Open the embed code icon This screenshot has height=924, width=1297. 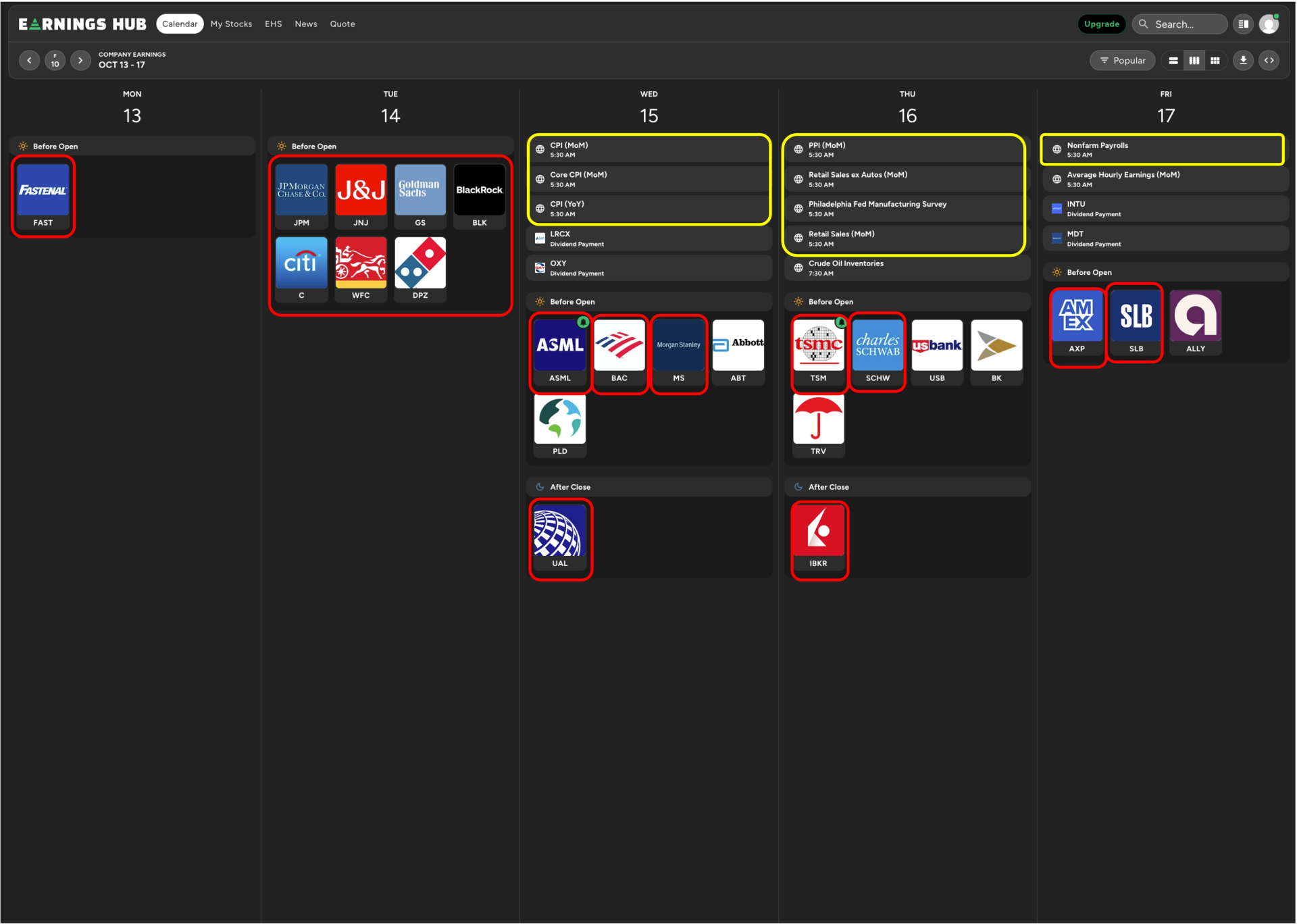(x=1269, y=61)
